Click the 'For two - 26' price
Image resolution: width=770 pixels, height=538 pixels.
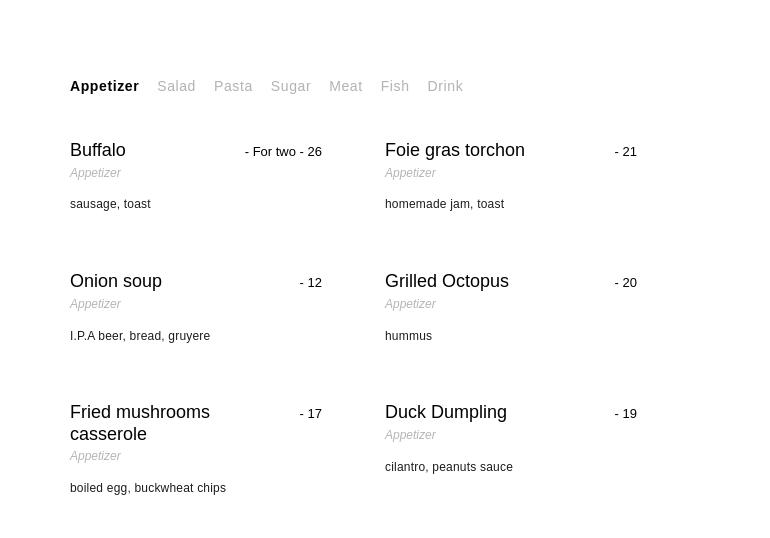click(x=283, y=152)
